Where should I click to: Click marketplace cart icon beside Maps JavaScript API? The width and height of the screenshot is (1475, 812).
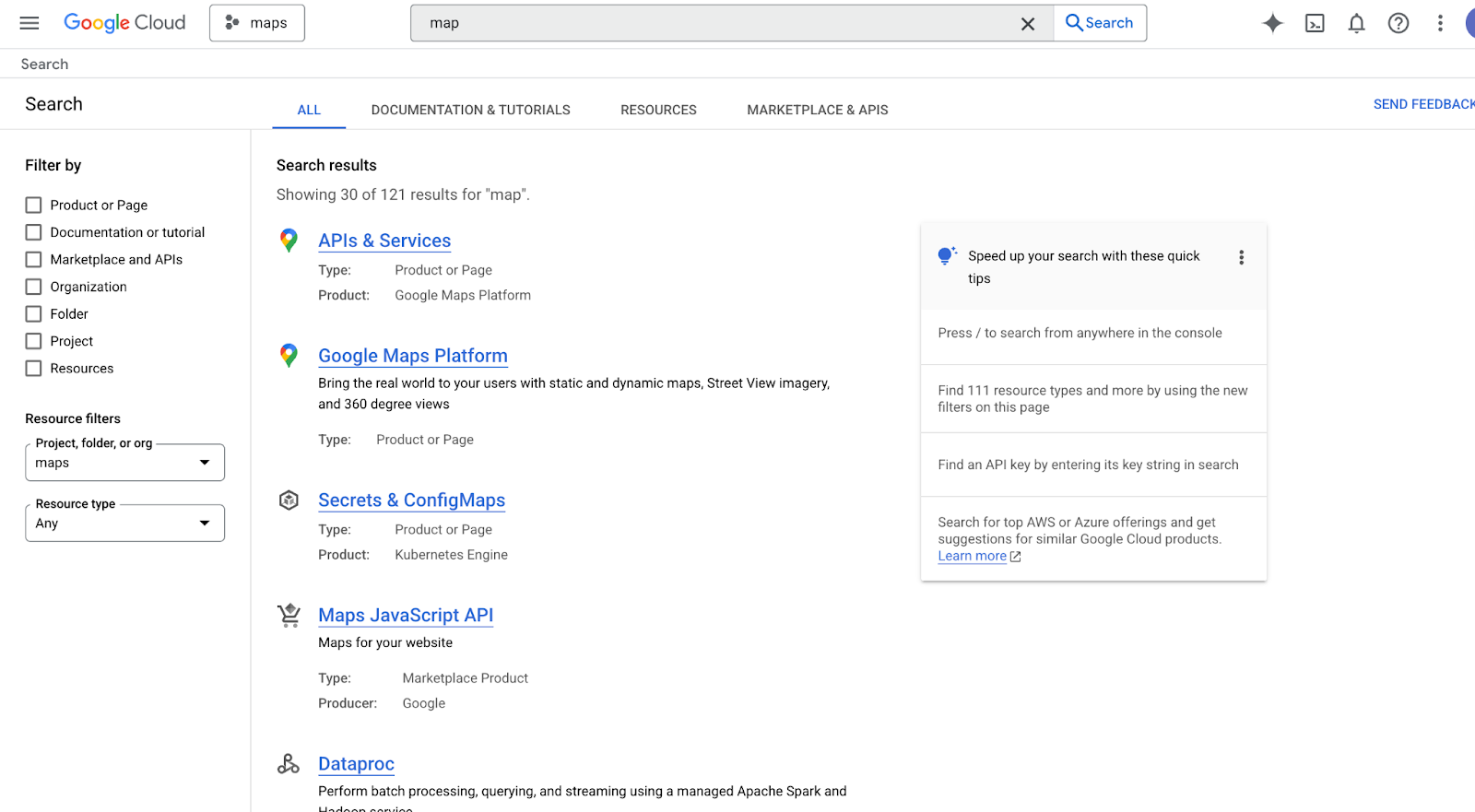click(289, 615)
